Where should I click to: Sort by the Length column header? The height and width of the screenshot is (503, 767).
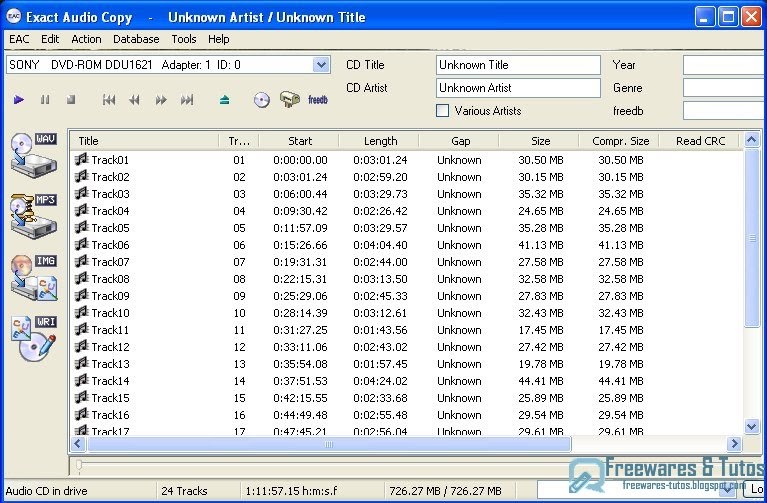point(380,141)
